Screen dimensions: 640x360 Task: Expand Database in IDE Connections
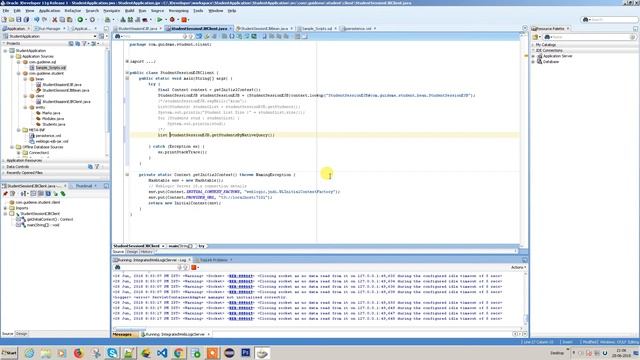click(x=533, y=62)
